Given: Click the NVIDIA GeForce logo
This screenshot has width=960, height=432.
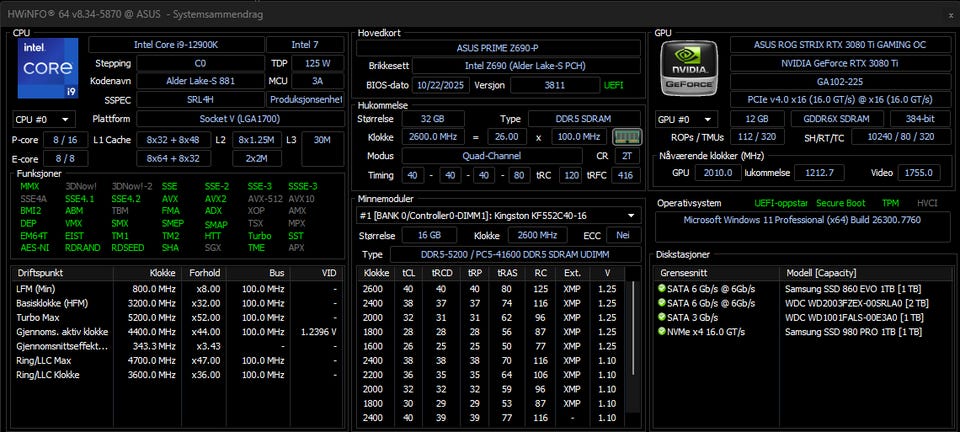Looking at the screenshot, I should coord(688,71).
